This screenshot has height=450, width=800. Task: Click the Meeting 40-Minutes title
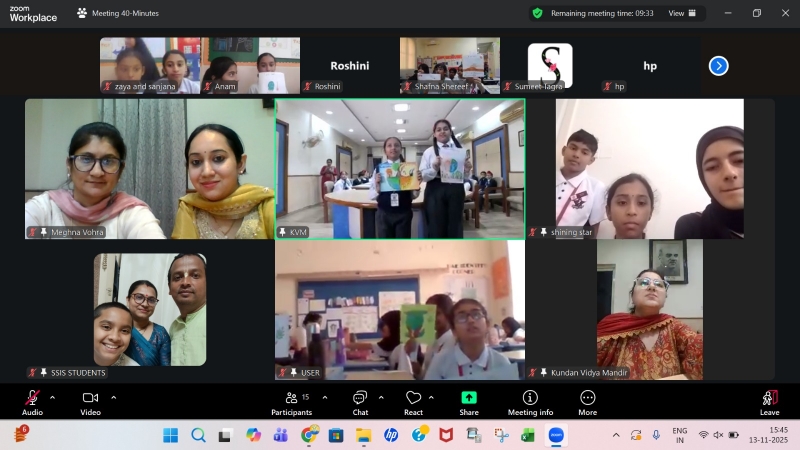click(x=124, y=13)
